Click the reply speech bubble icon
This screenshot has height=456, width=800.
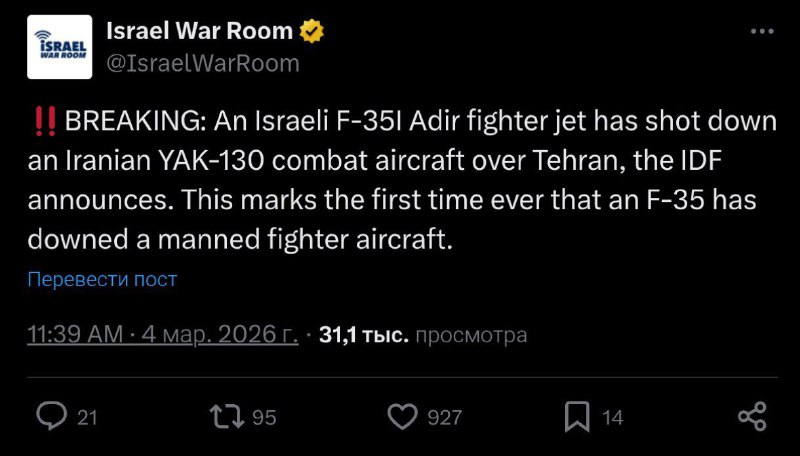(x=51, y=416)
